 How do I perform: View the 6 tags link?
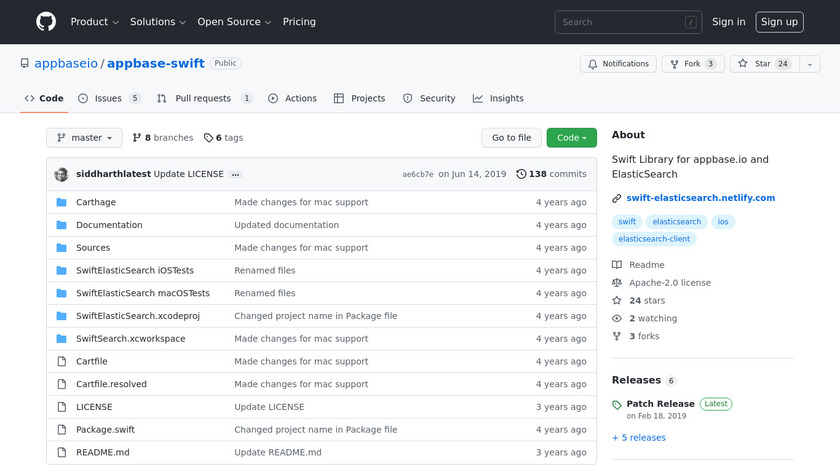(224, 138)
